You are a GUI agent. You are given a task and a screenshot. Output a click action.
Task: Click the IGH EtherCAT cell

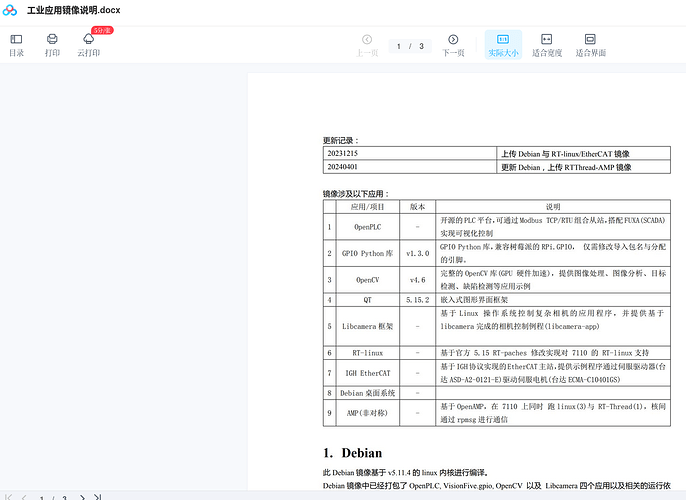pos(368,373)
